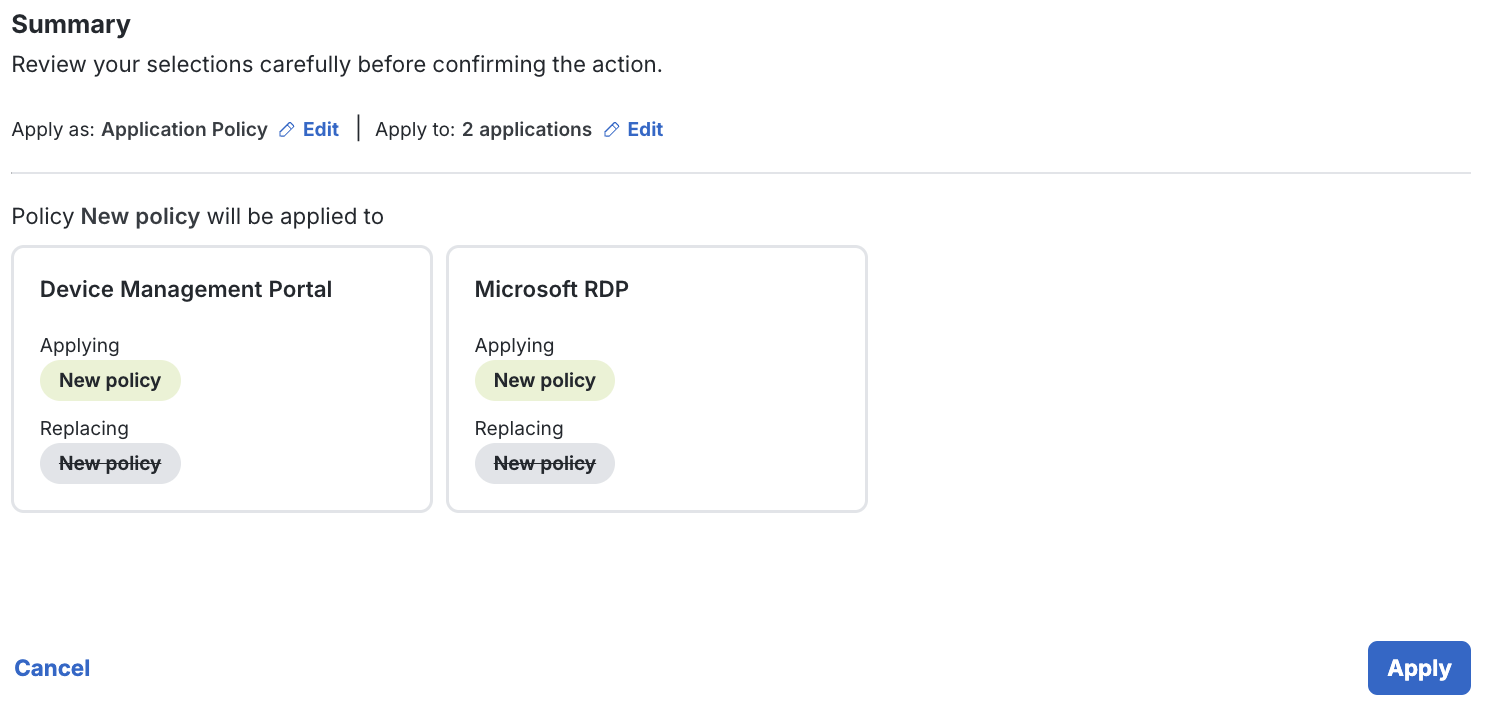Click the strikethrough New policy badge on Microsoft RDP card
Viewport: 1486px width, 716px height.
[x=544, y=463]
